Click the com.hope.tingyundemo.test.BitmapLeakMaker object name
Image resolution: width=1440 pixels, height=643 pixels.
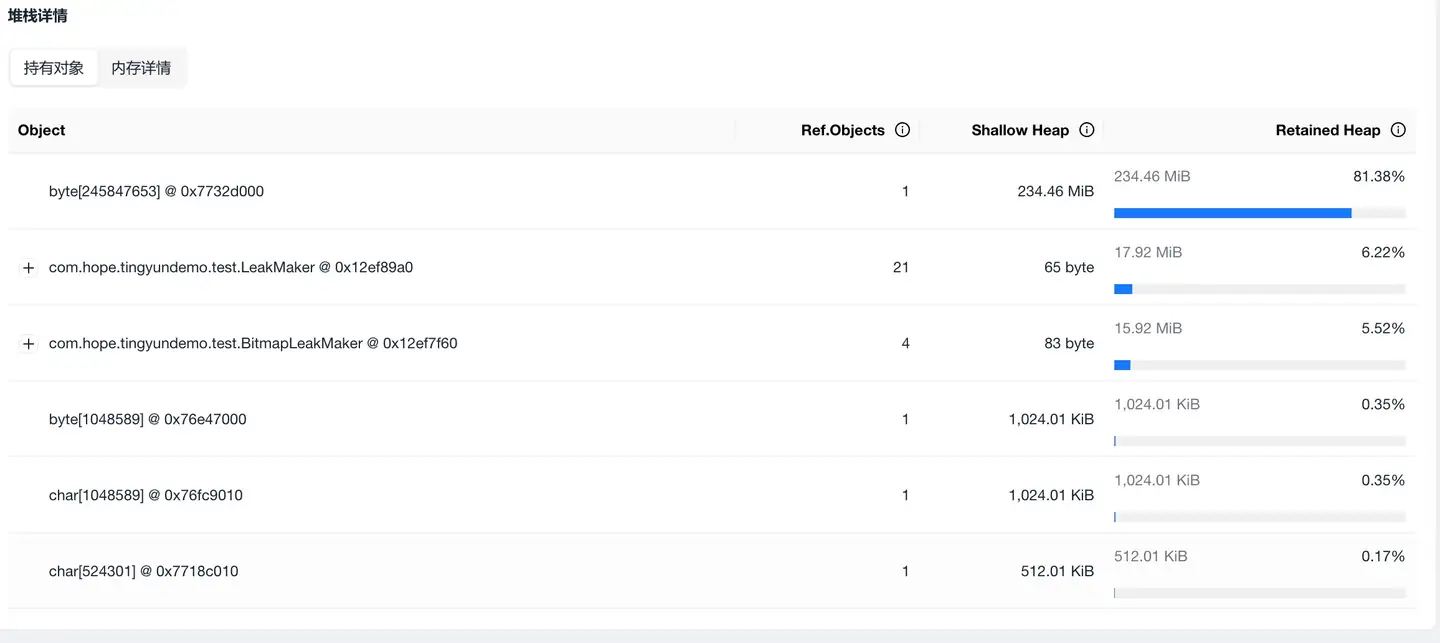tap(253, 343)
